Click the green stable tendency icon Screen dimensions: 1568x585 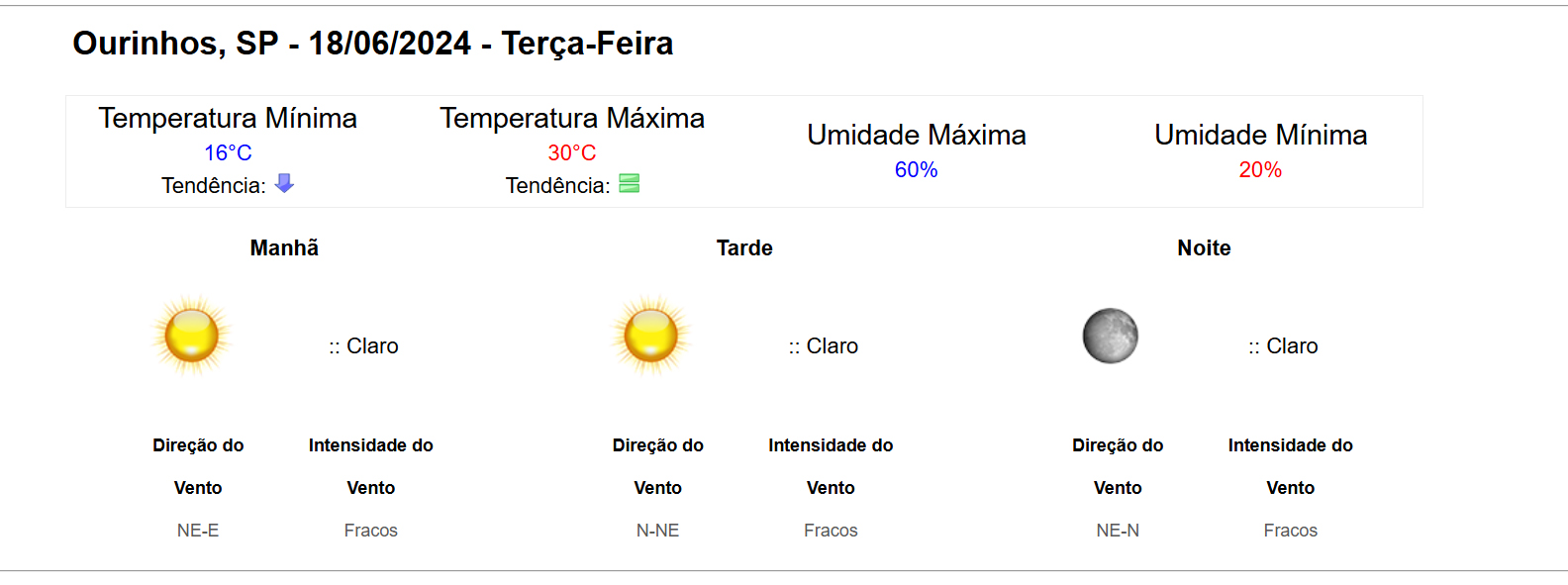click(629, 183)
